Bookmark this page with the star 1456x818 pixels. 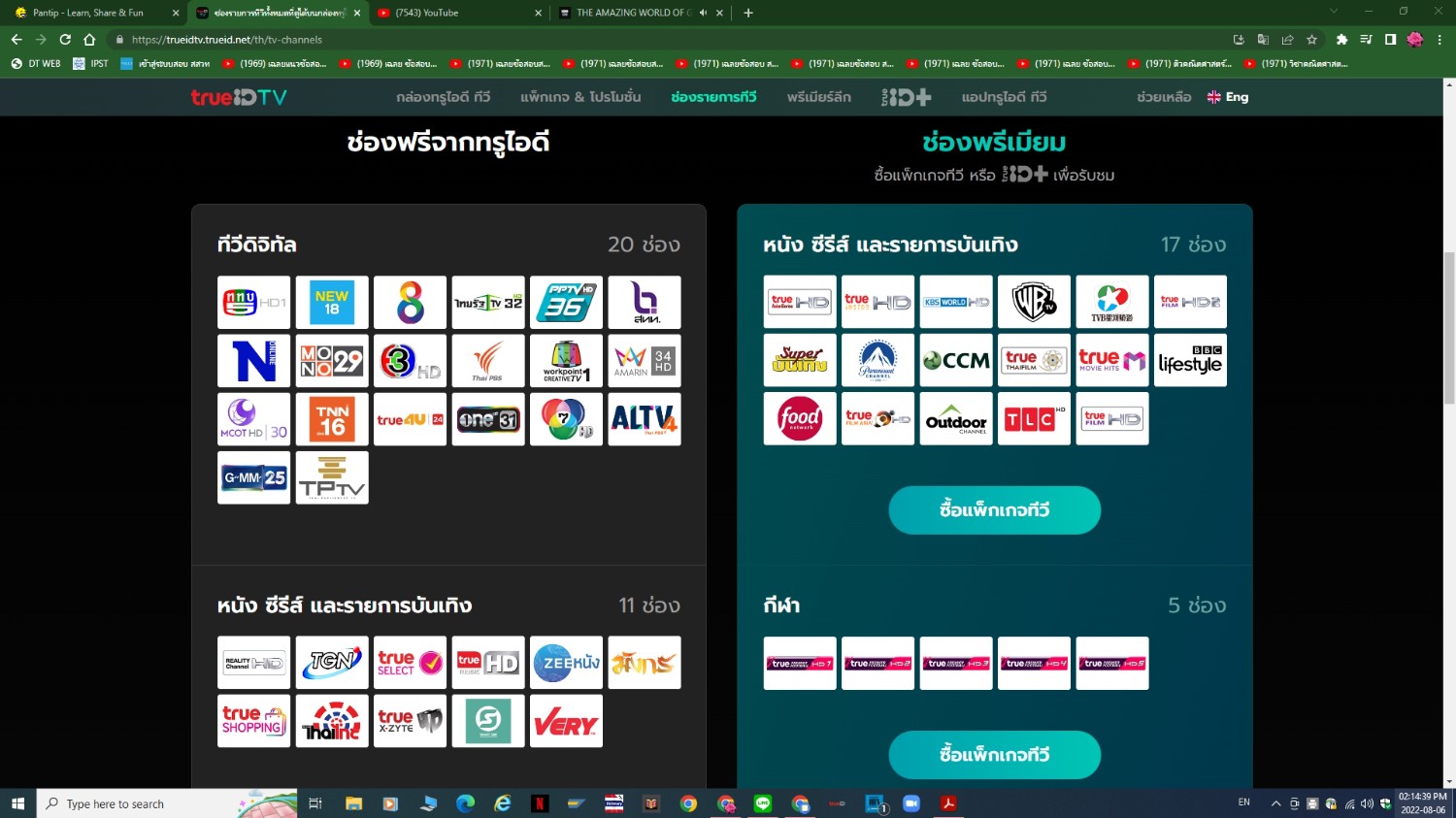tap(1311, 40)
